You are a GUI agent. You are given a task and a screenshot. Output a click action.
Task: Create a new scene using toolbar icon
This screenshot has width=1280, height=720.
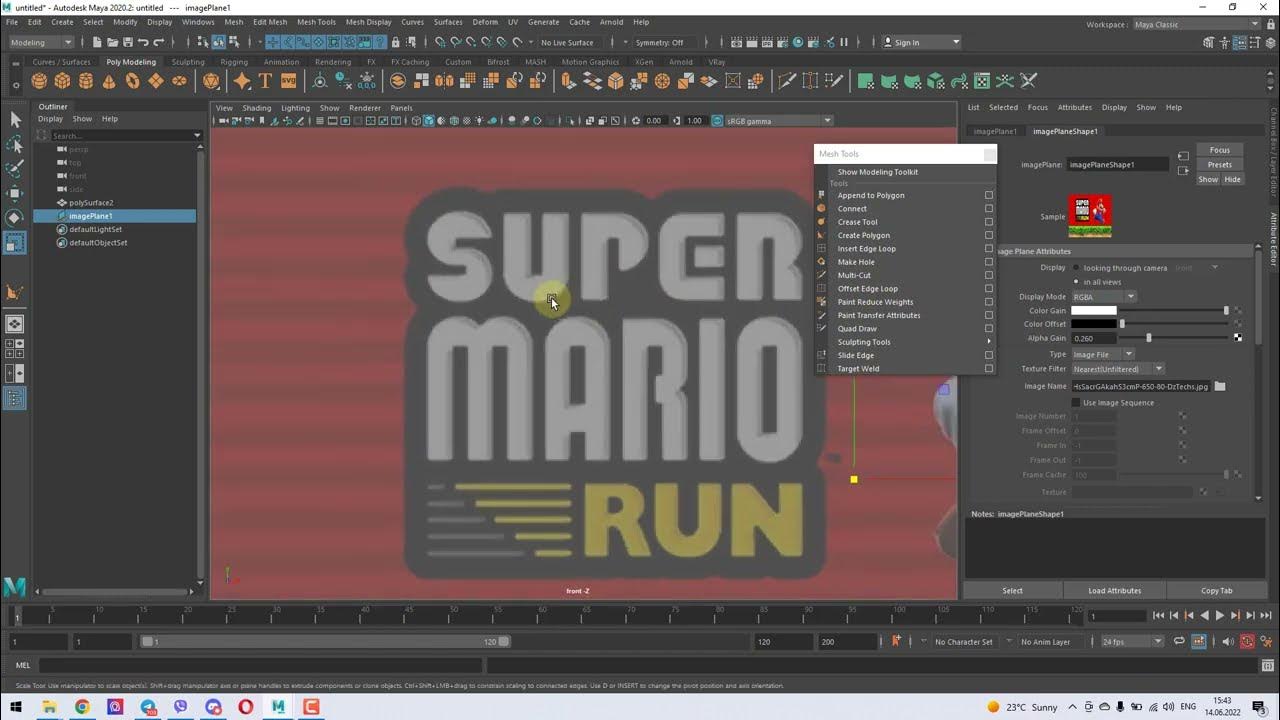[x=95, y=42]
